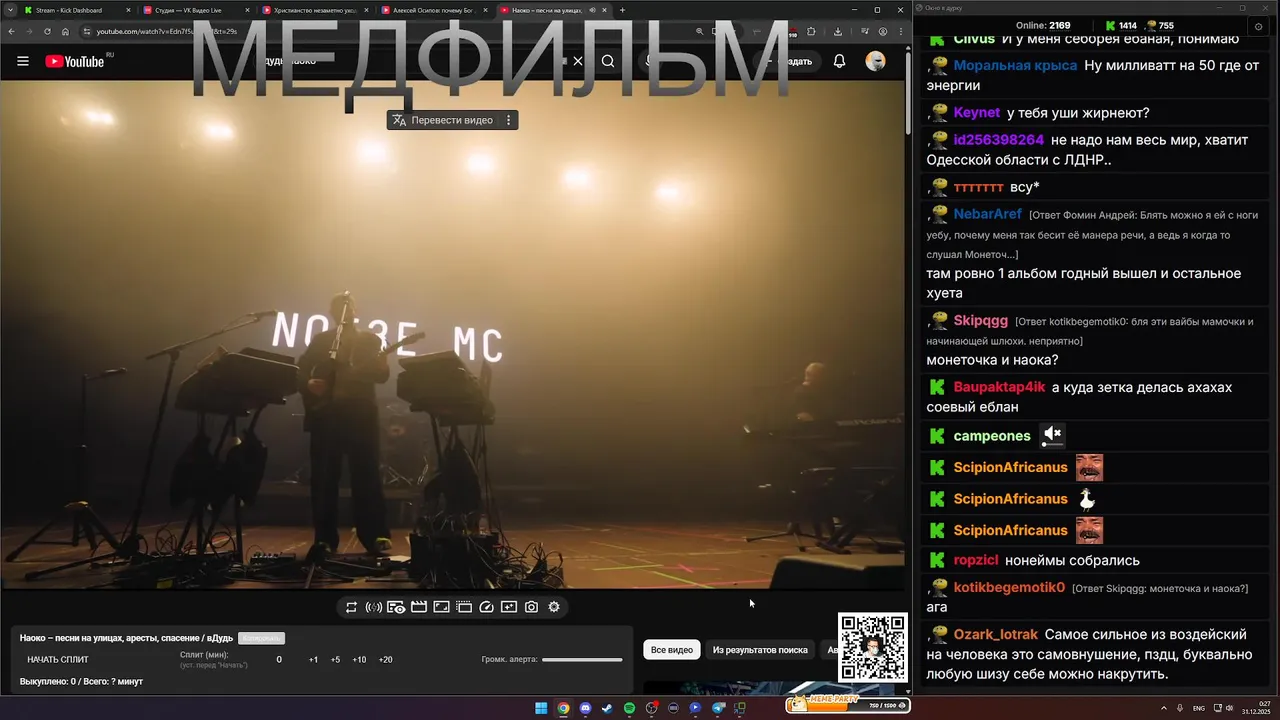Viewport: 1280px width, 720px height.
Task: Click the Keynet username in chat
Action: pos(977,113)
